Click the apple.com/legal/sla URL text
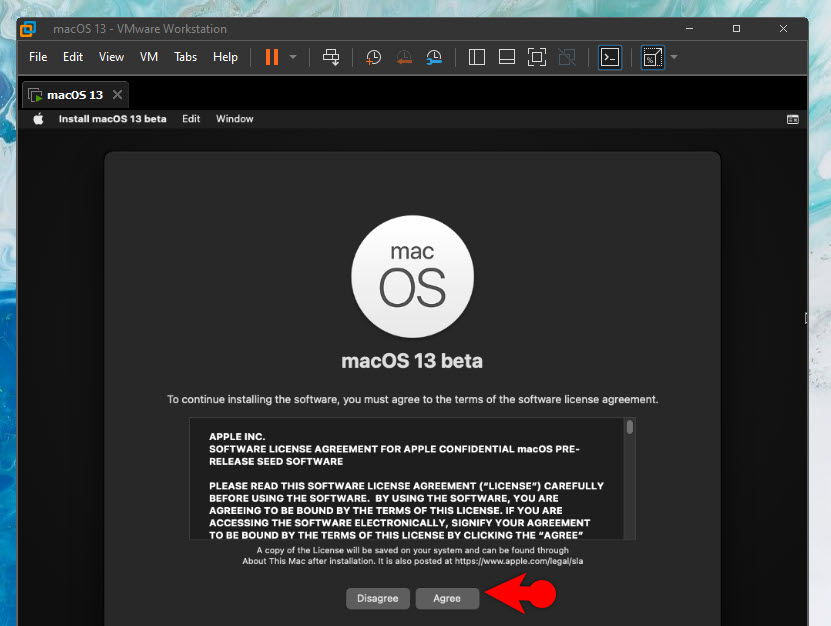 [519, 561]
